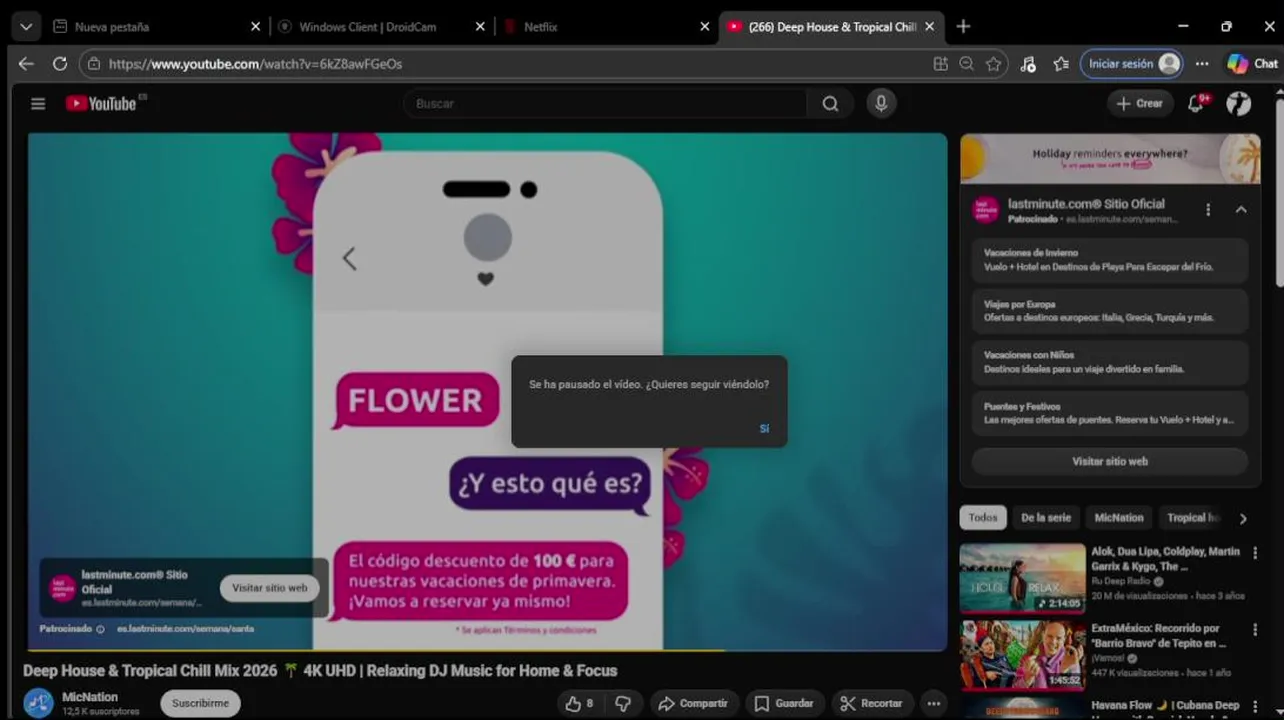The image size is (1284, 720).
Task: Open the Crear button
Action: [1139, 103]
